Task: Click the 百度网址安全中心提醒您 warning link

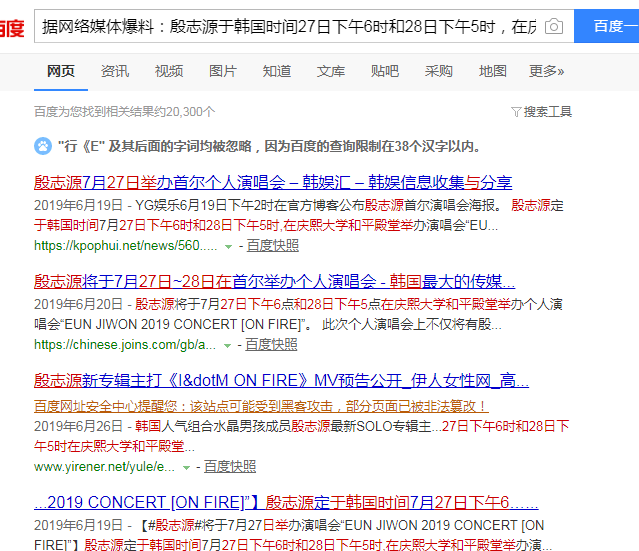Action: click(x=261, y=406)
